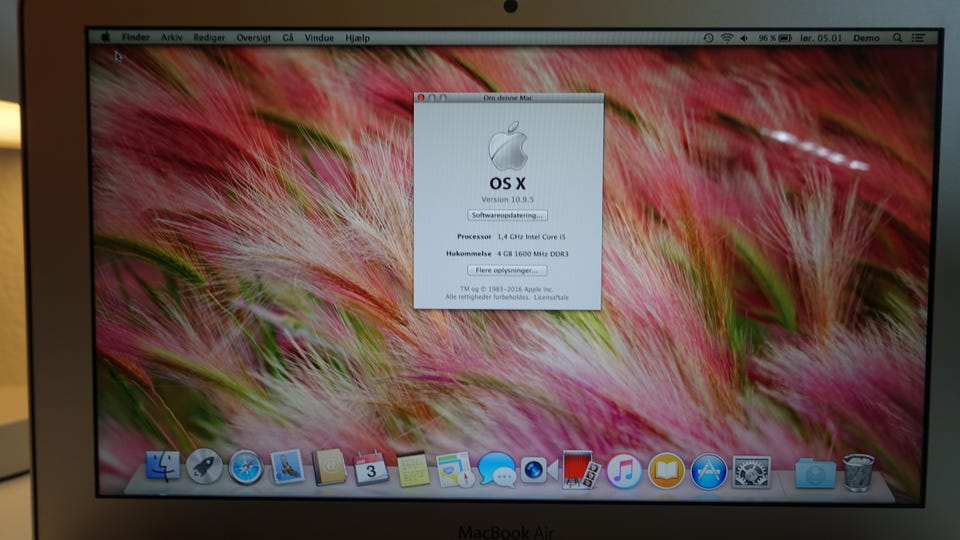Open Mail eagle stamp icon in Dock
This screenshot has width=960, height=540.
click(287, 467)
